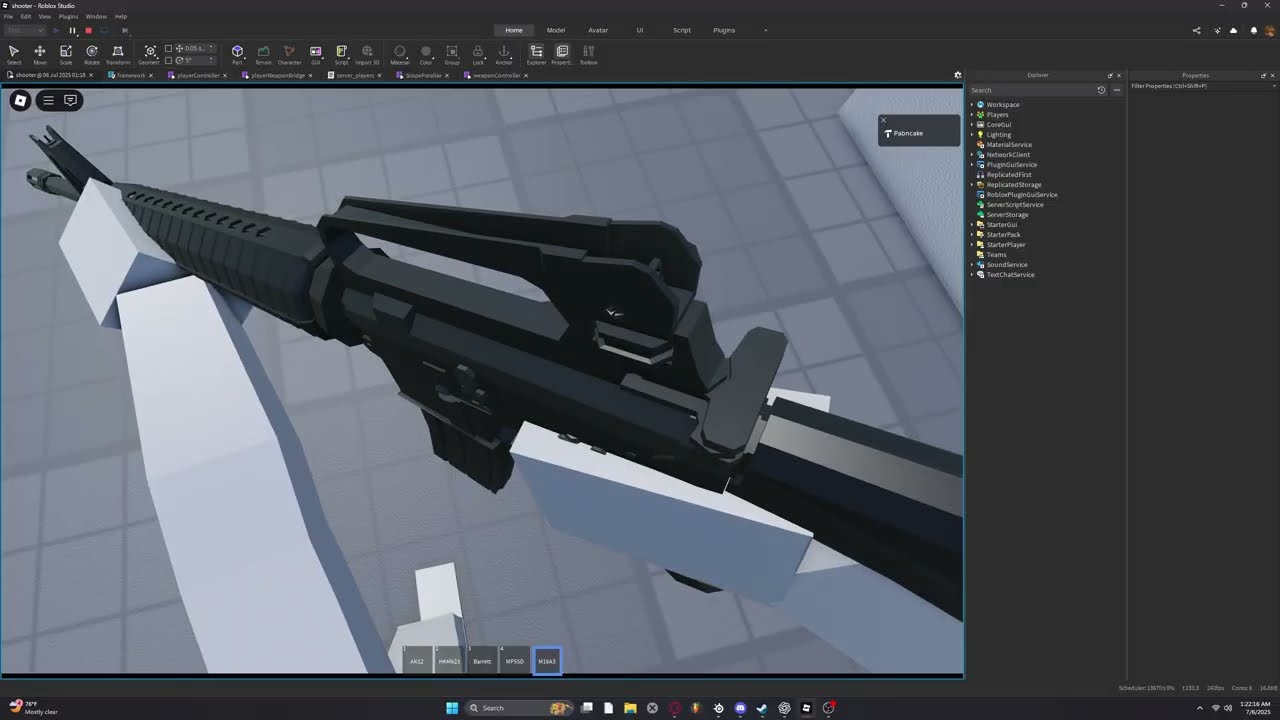The height and width of the screenshot is (720, 1280).
Task: Expand the Workspace tree node
Action: (972, 104)
